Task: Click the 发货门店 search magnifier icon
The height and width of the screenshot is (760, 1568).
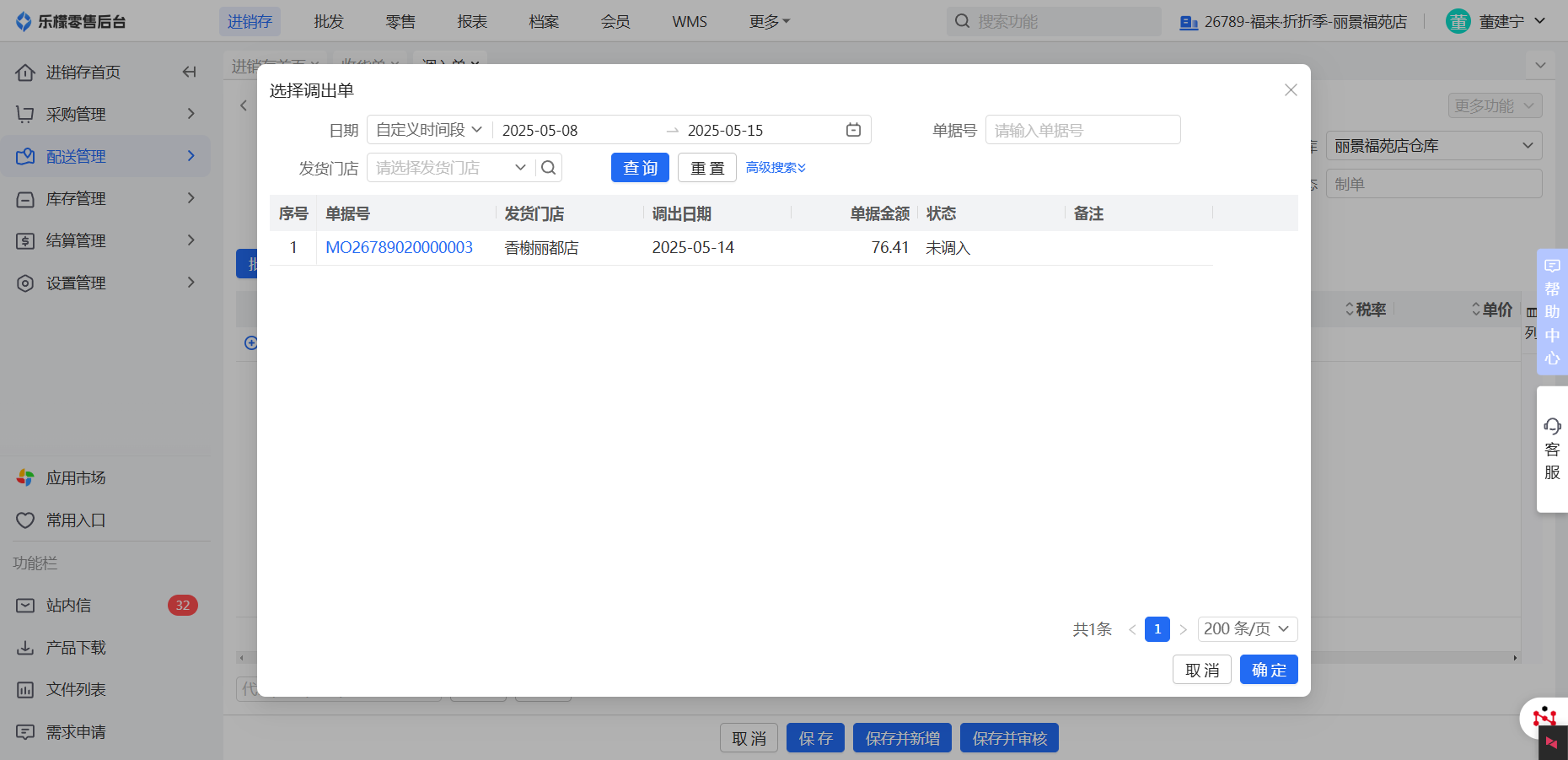Action: coord(548,167)
